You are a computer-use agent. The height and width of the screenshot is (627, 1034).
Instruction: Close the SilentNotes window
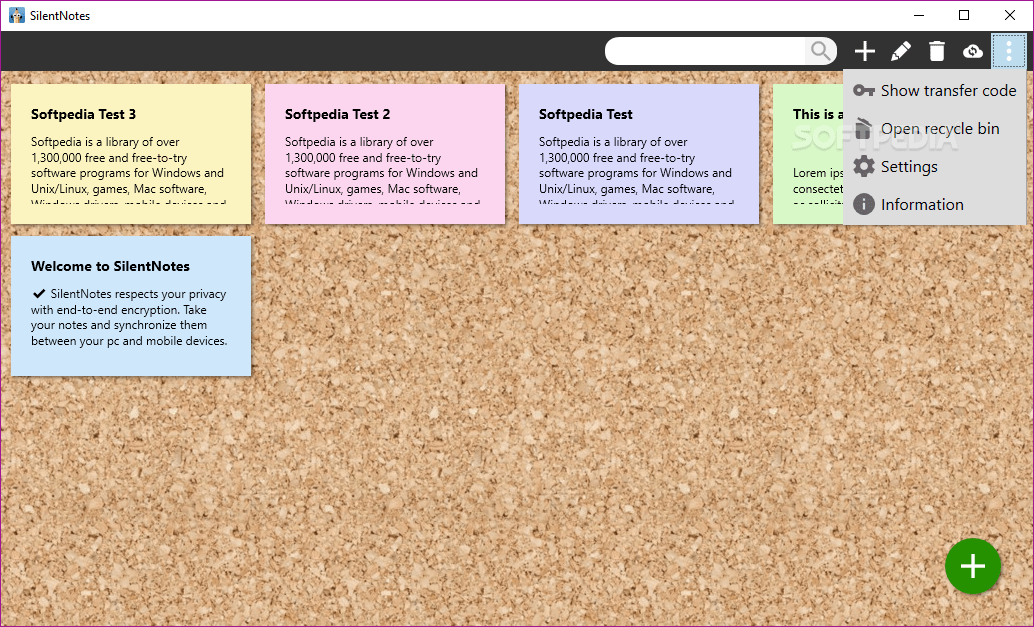[x=1010, y=15]
